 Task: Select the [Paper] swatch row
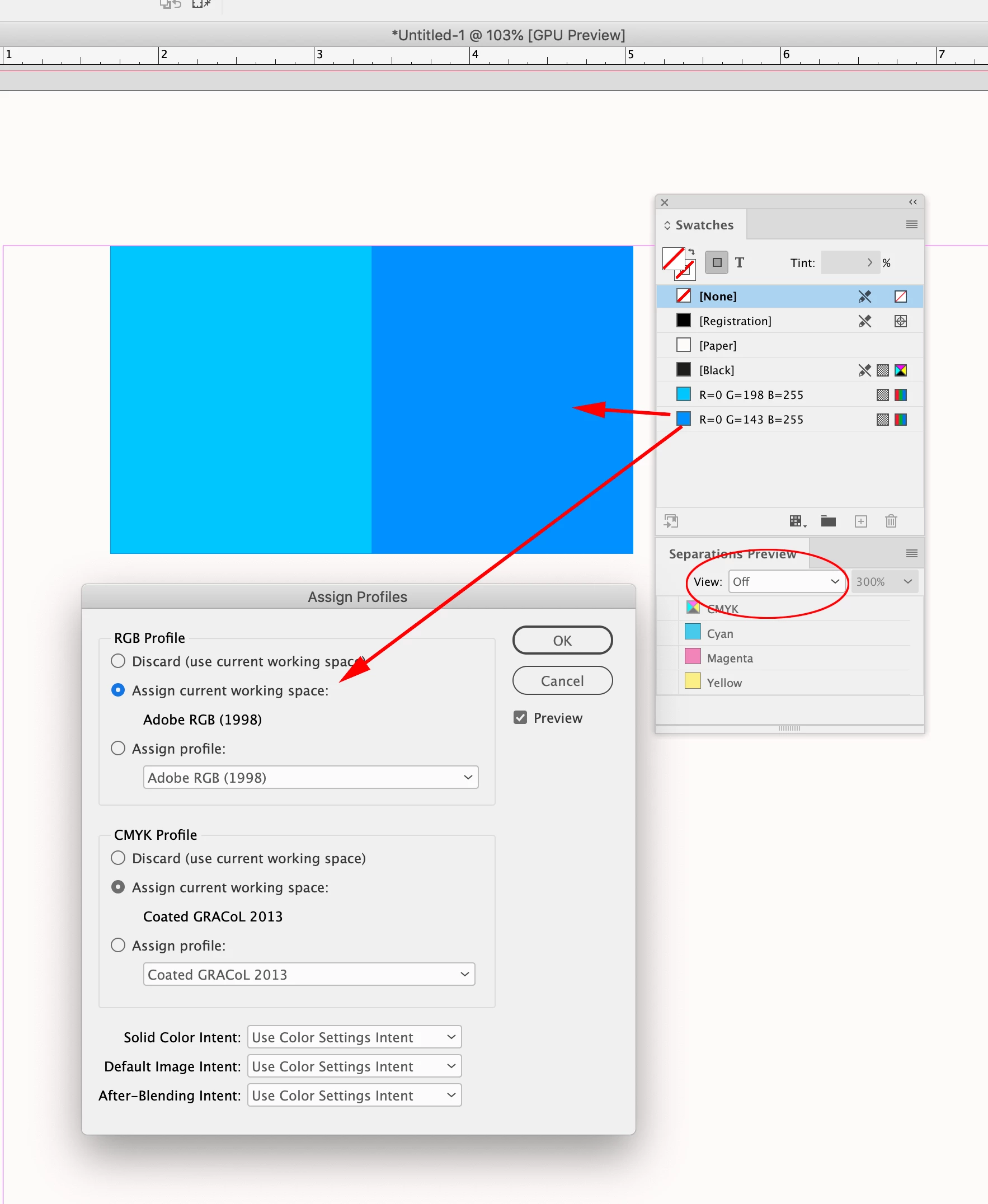coord(789,345)
